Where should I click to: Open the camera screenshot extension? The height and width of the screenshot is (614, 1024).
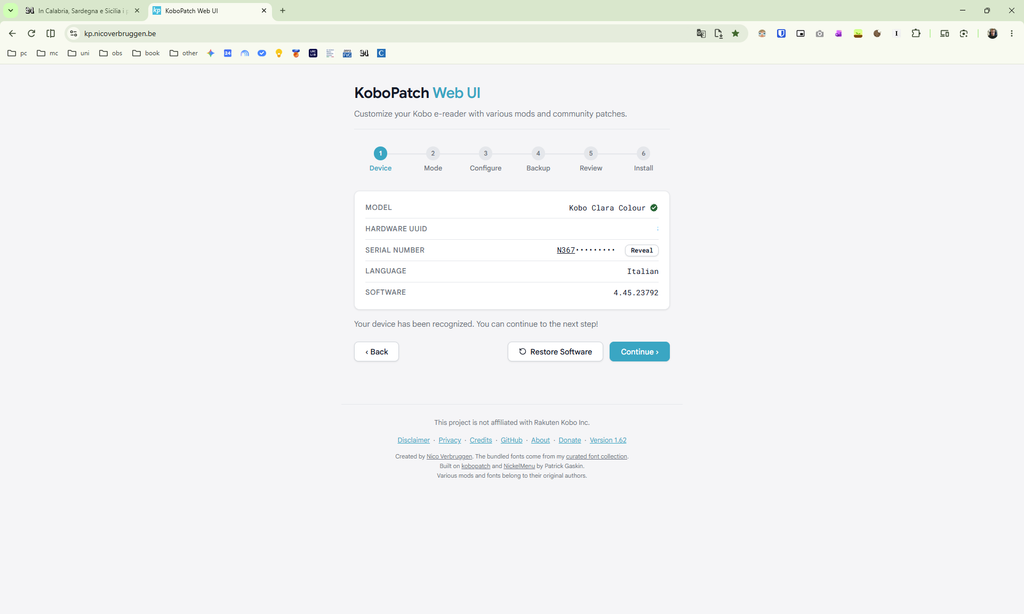(820, 33)
